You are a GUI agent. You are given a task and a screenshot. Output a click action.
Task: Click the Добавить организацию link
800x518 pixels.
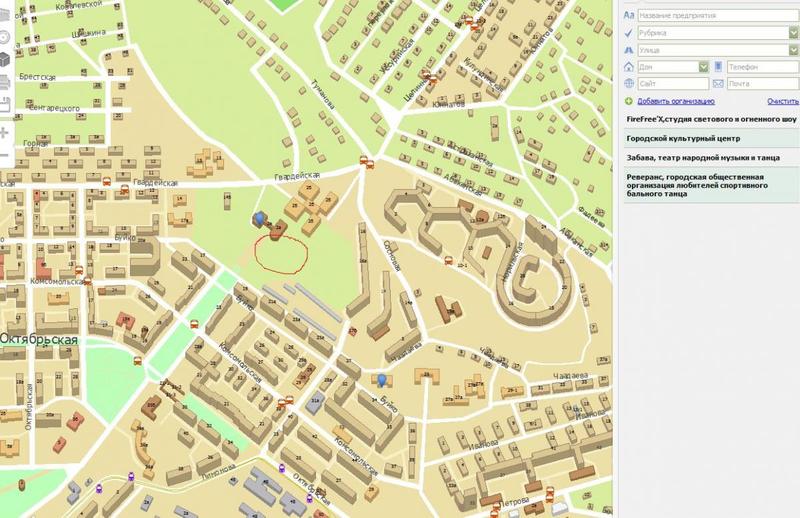click(675, 101)
